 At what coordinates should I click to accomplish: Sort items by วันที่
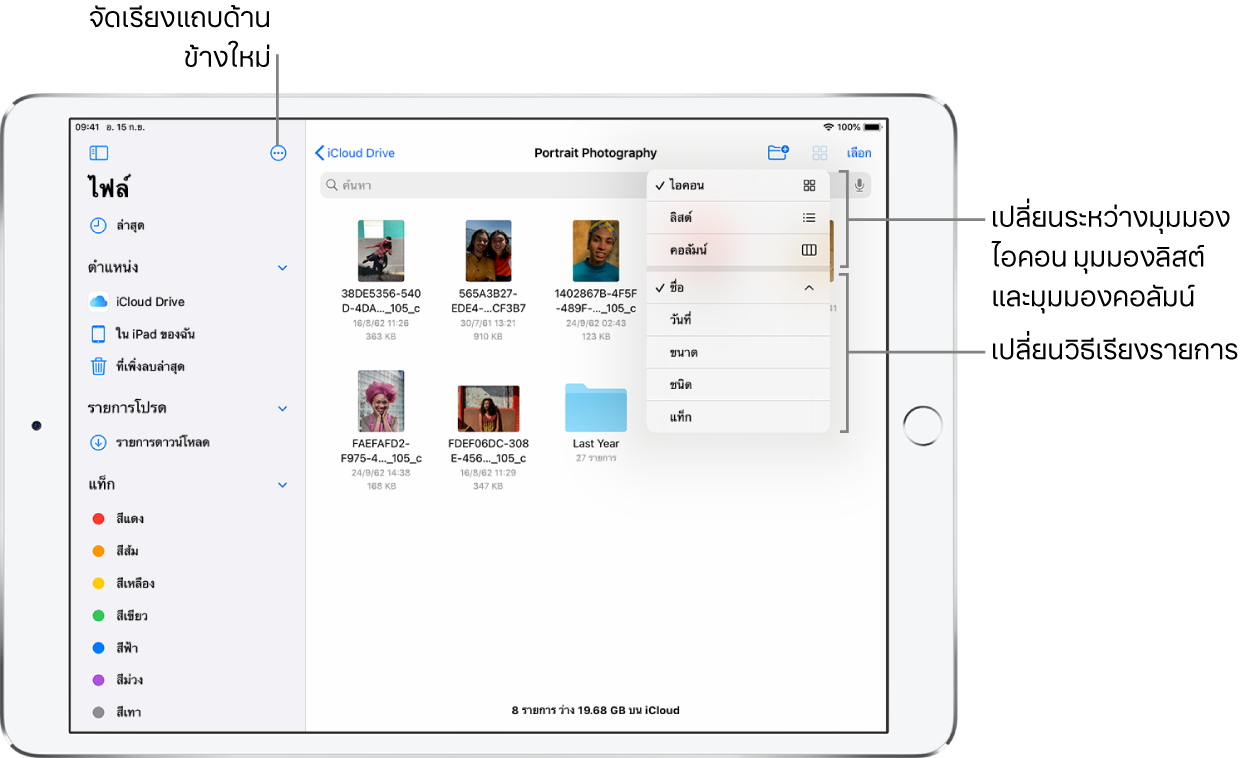click(x=738, y=320)
